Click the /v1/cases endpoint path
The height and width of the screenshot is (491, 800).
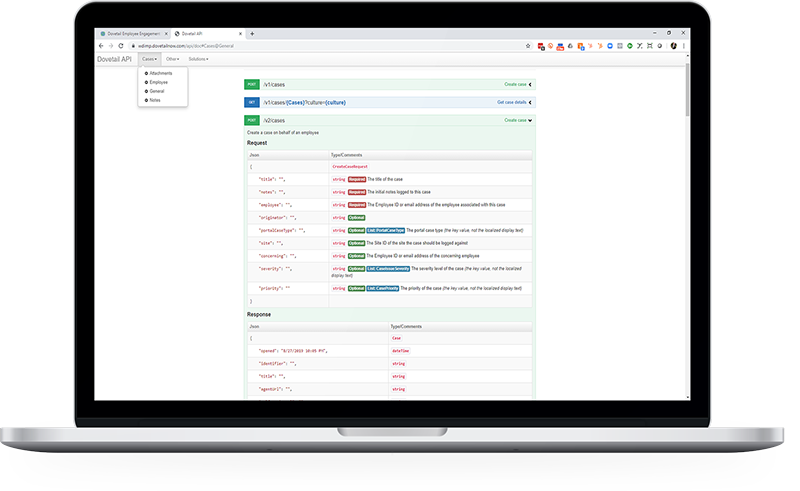click(274, 85)
